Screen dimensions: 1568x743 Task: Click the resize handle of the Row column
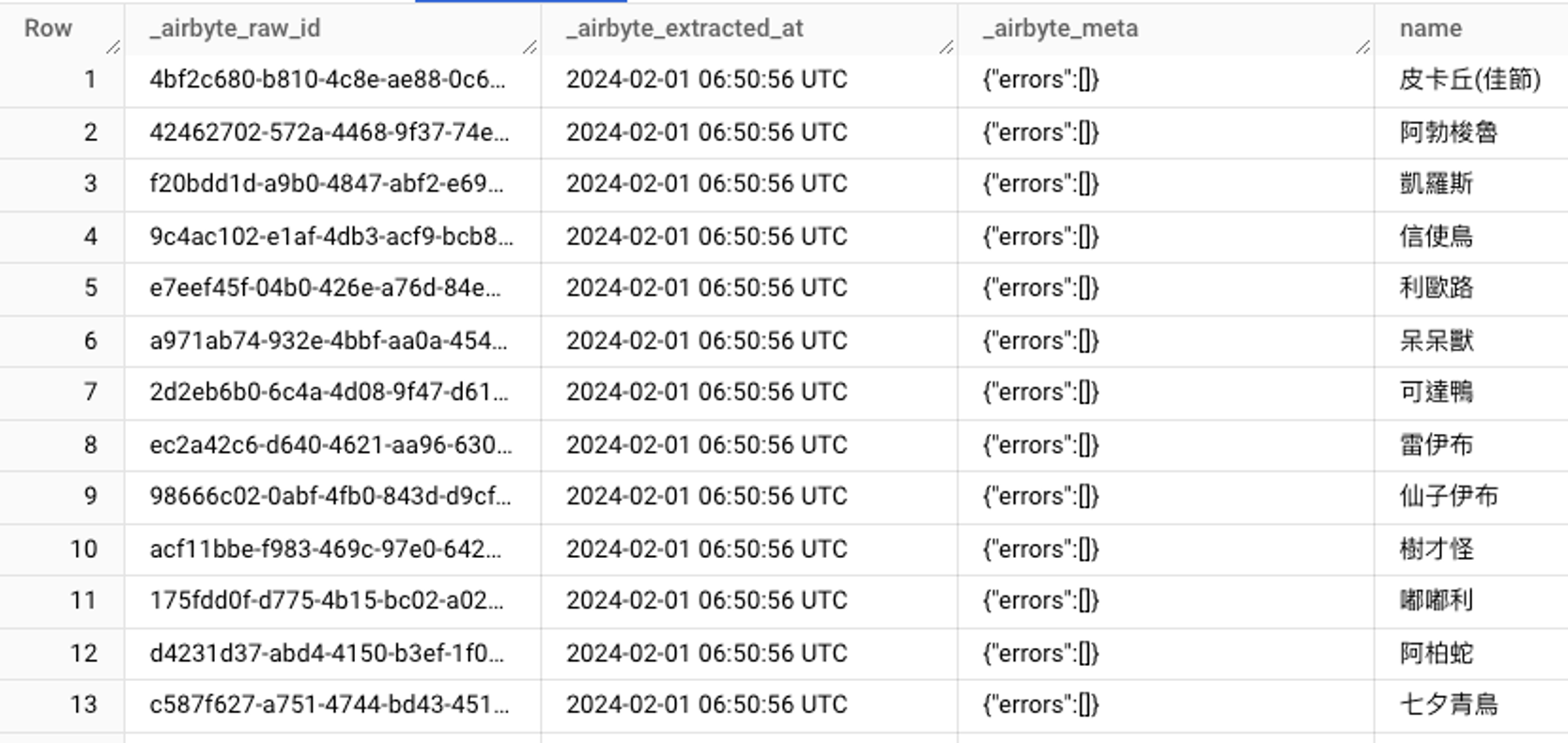(114, 47)
